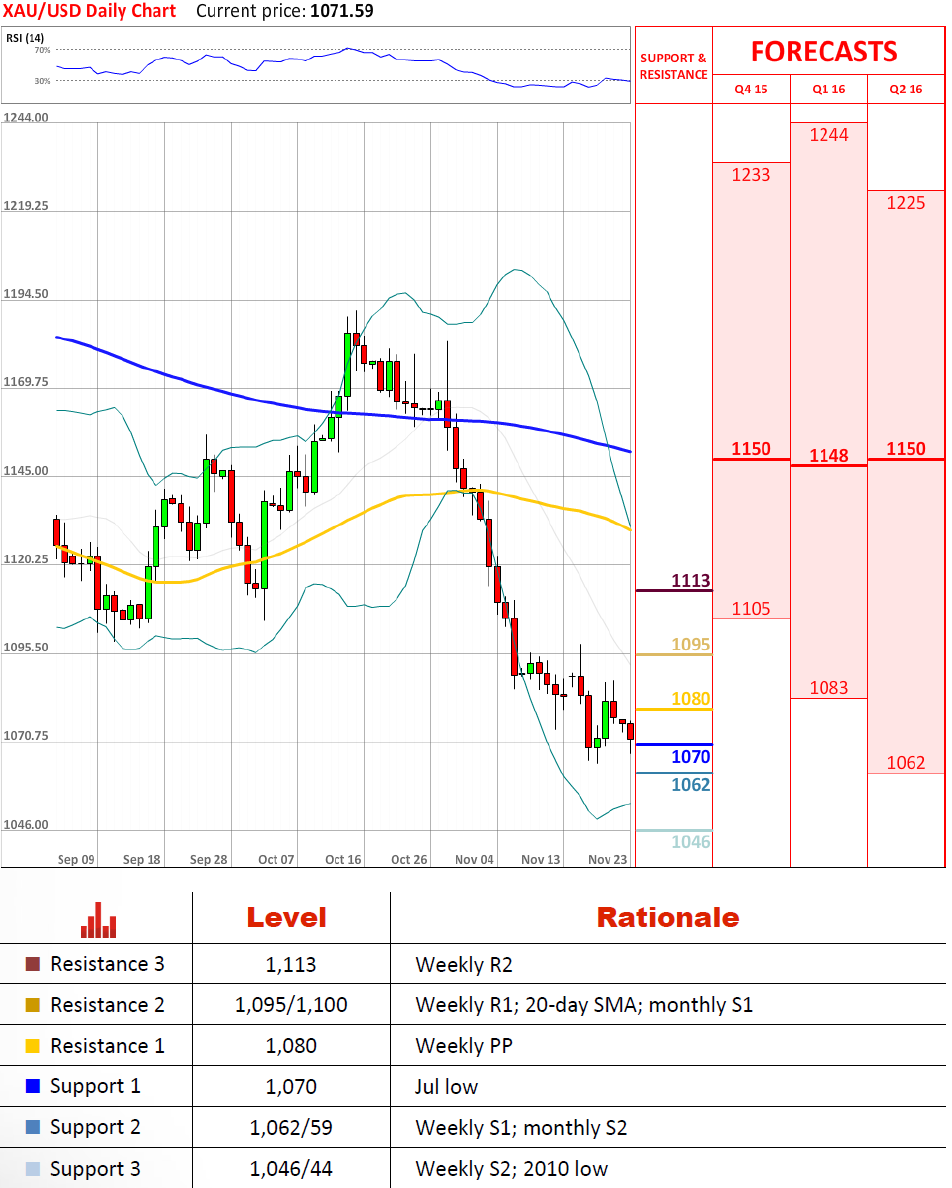Click the 1,062/59 level cell

(291, 1127)
